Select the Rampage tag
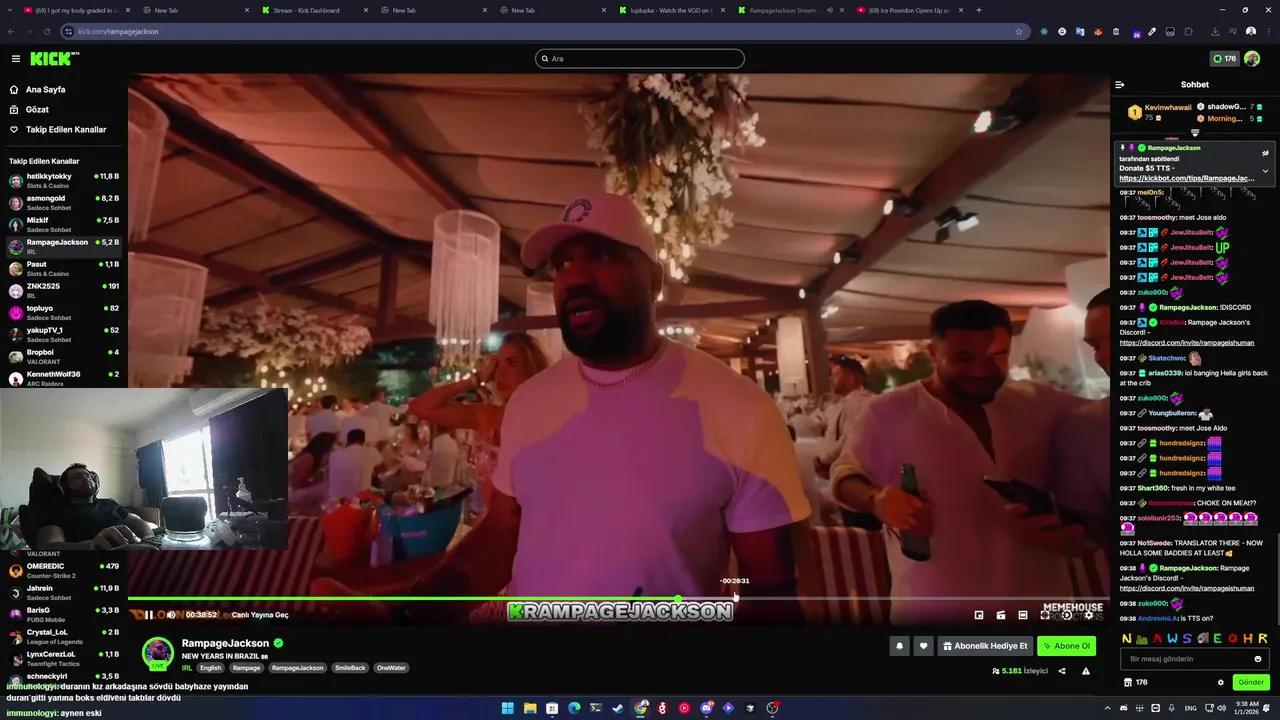This screenshot has width=1280, height=720. tap(246, 668)
